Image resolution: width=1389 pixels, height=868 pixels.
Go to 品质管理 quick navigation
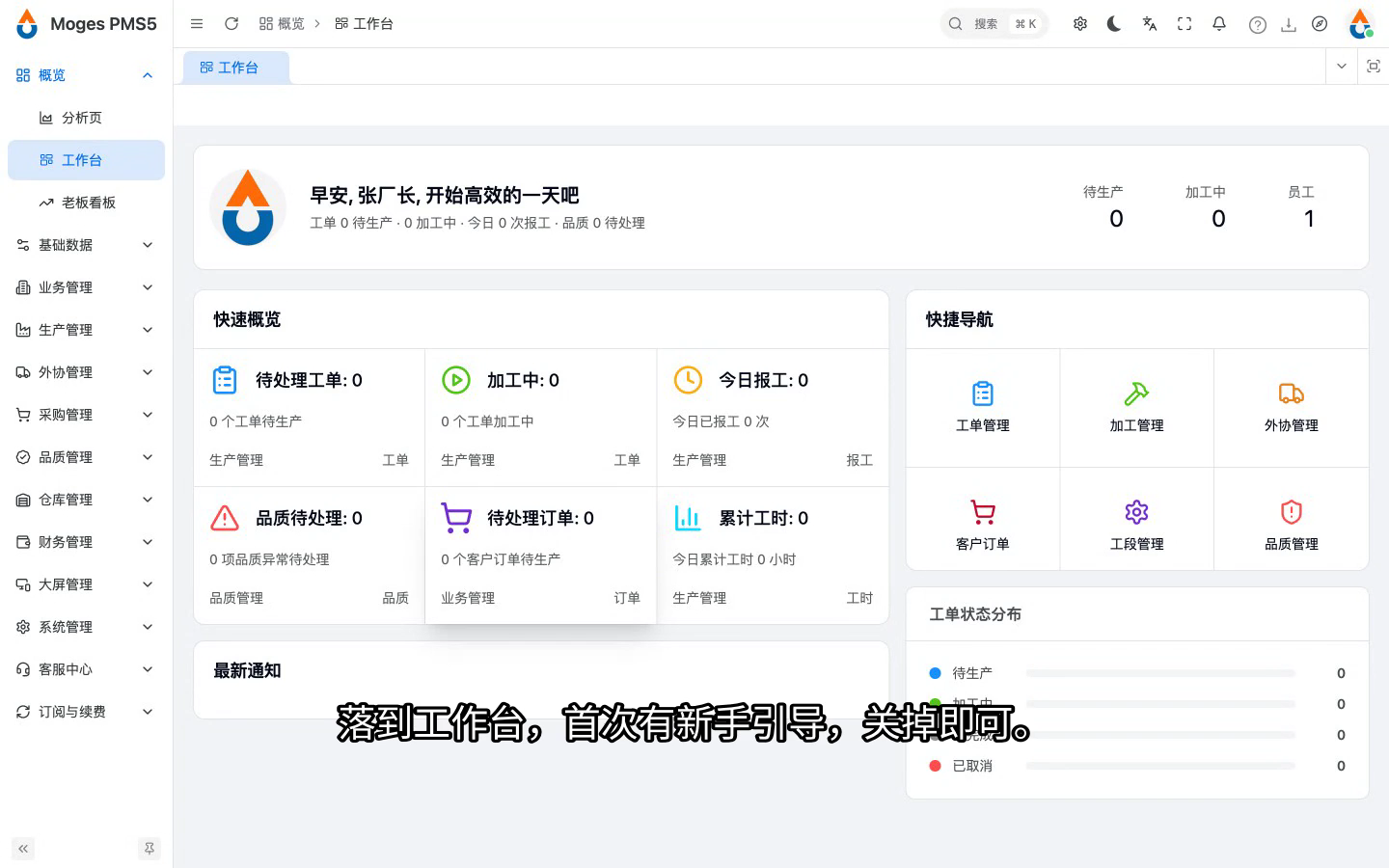pos(1292,519)
